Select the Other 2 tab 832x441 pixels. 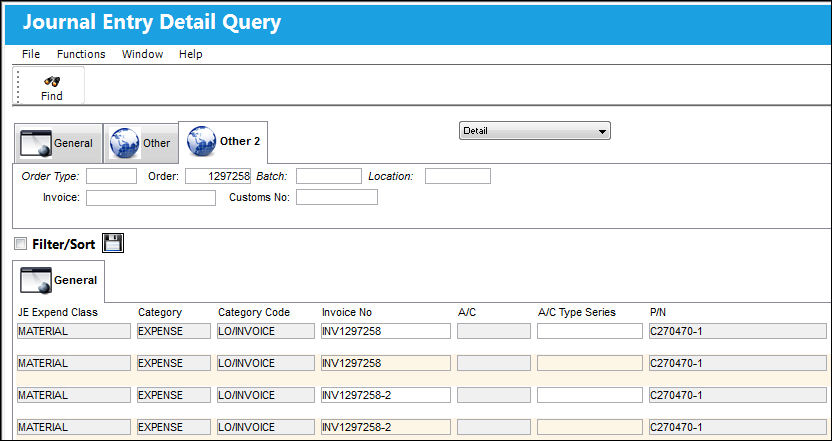coord(223,142)
